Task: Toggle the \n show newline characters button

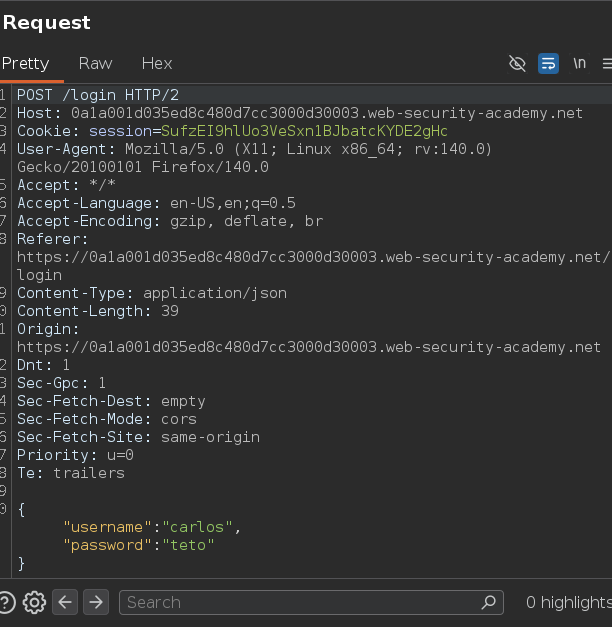Action: (x=579, y=63)
